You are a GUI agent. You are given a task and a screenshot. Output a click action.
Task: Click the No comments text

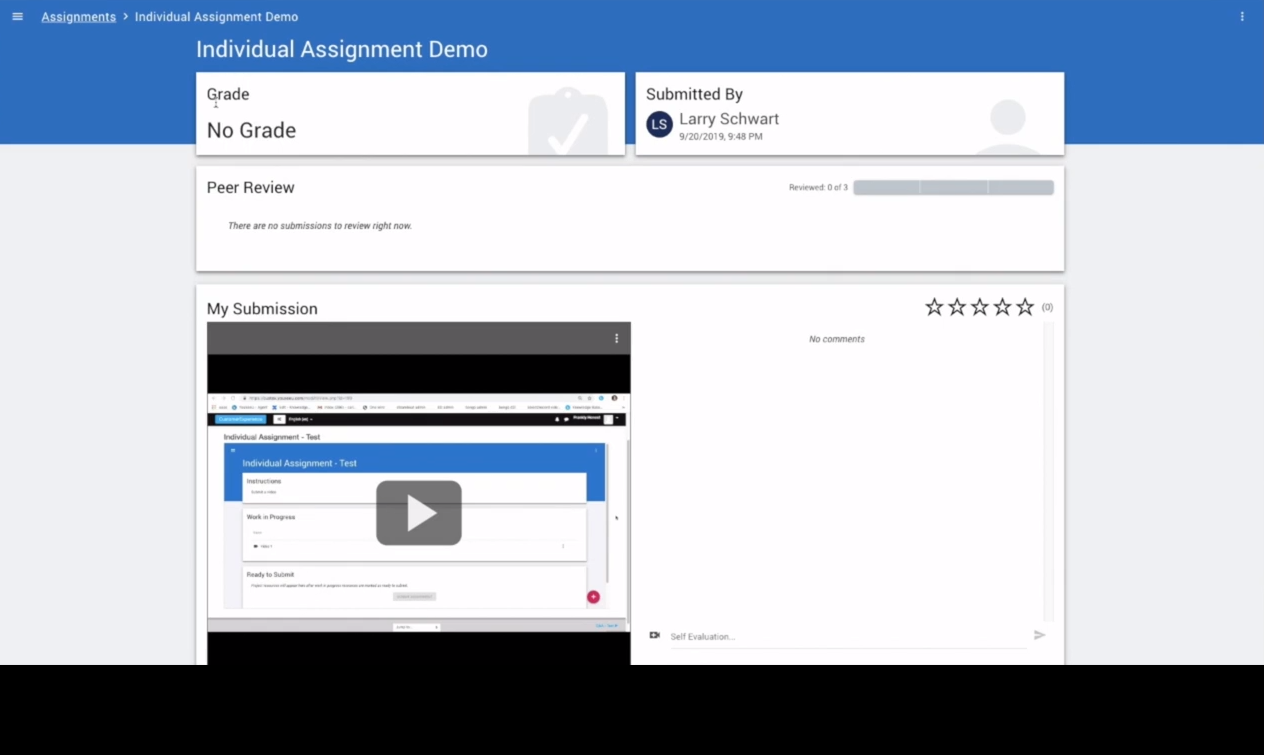point(837,339)
